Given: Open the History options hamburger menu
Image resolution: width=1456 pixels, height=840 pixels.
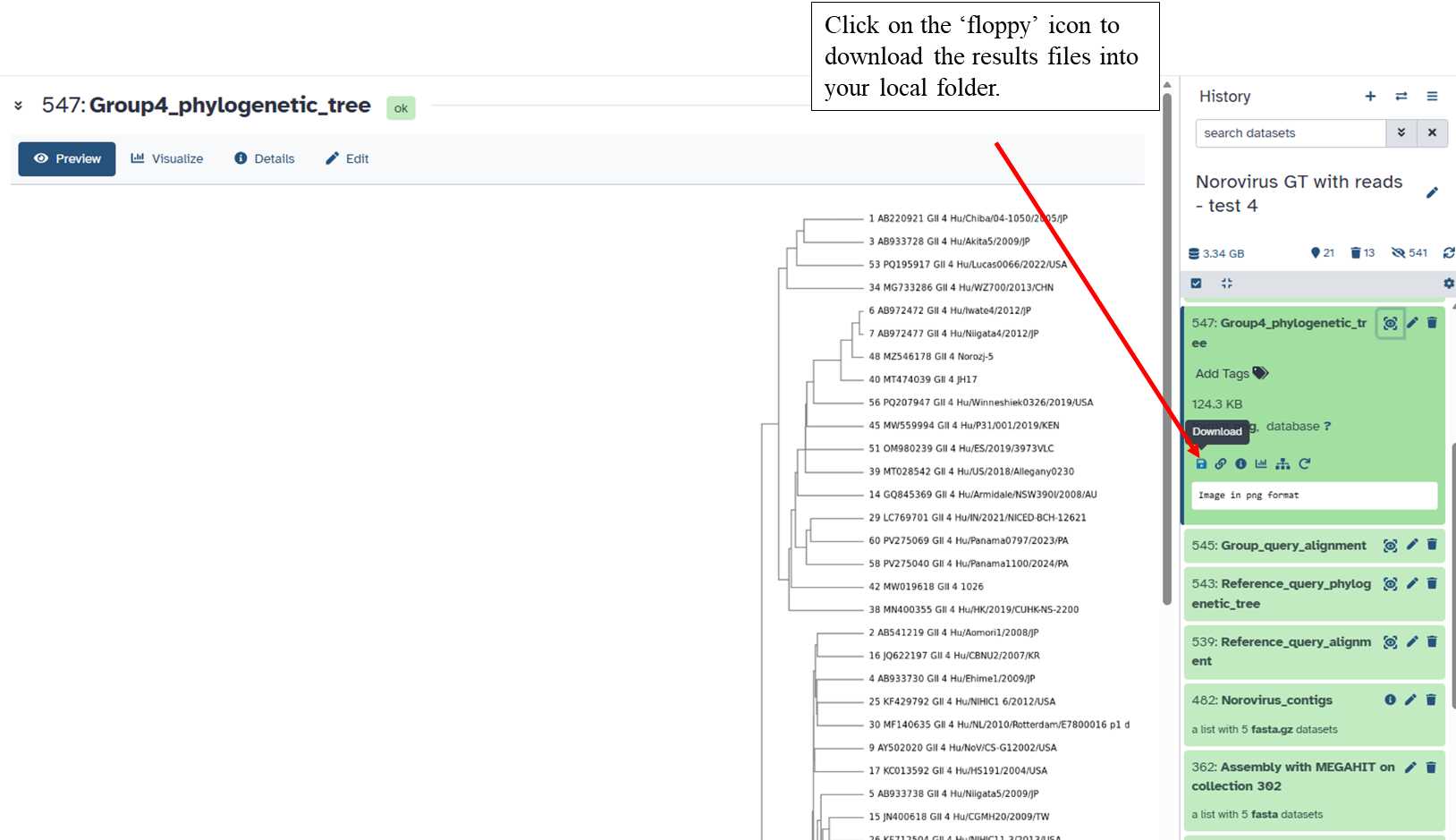Looking at the screenshot, I should pos(1432,97).
